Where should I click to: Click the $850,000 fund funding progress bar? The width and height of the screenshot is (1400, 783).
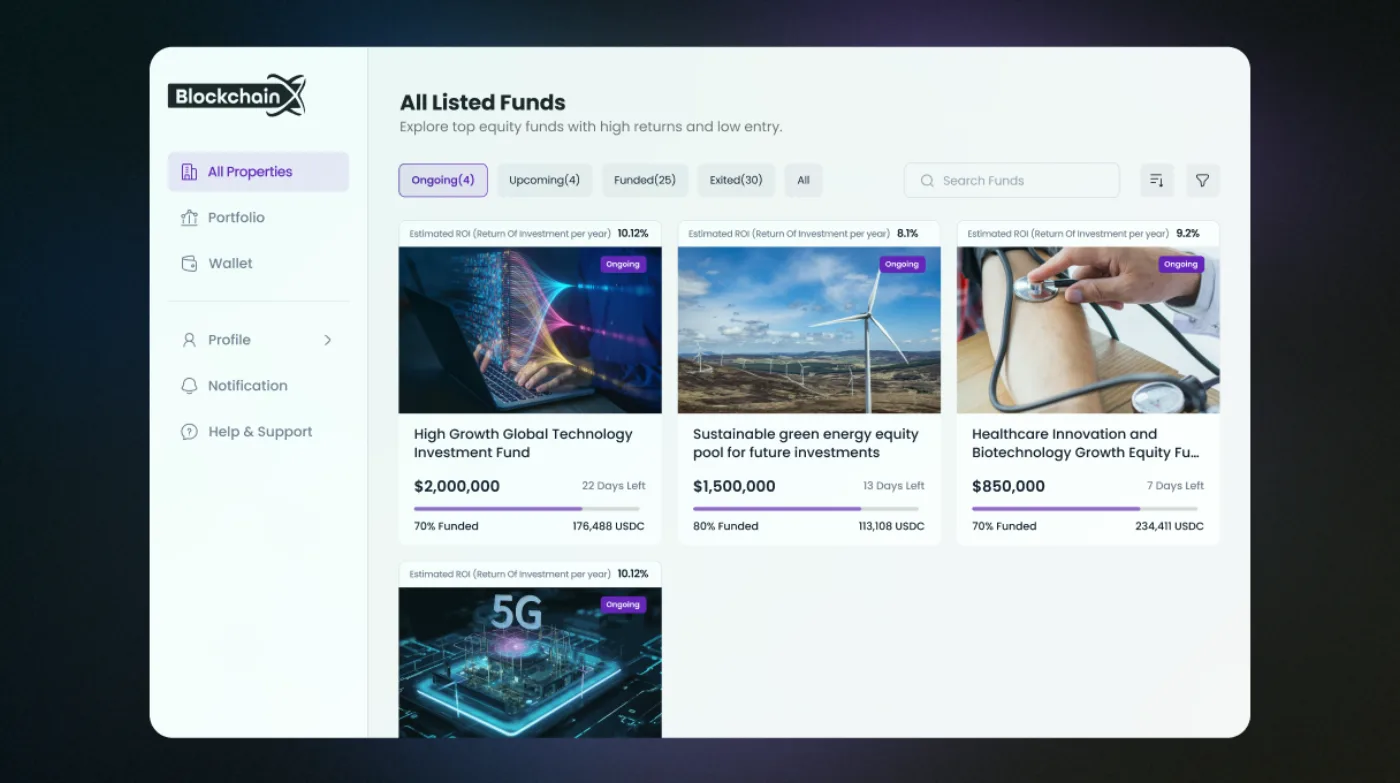pos(1087,509)
